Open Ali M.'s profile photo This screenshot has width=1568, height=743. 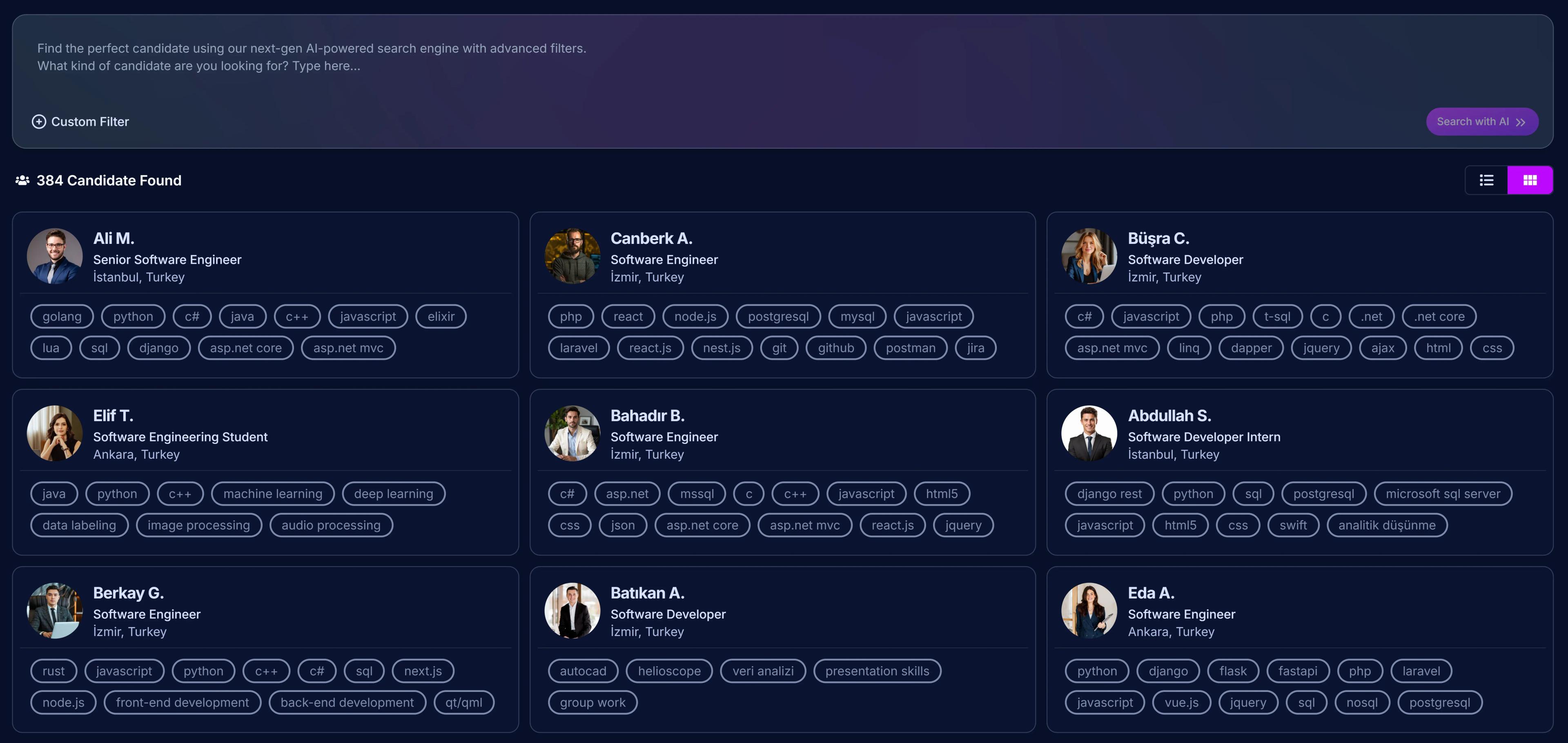tap(54, 256)
